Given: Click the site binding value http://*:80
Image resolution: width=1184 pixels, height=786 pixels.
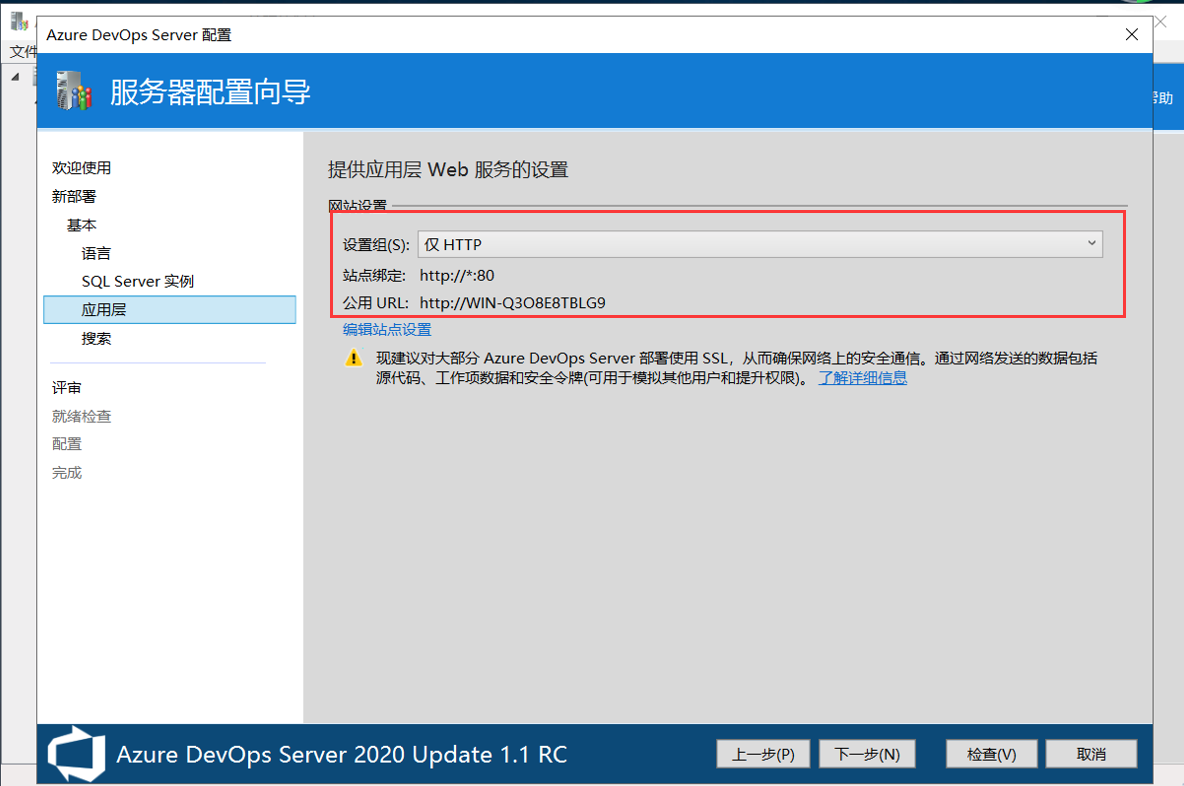Looking at the screenshot, I should 457,276.
